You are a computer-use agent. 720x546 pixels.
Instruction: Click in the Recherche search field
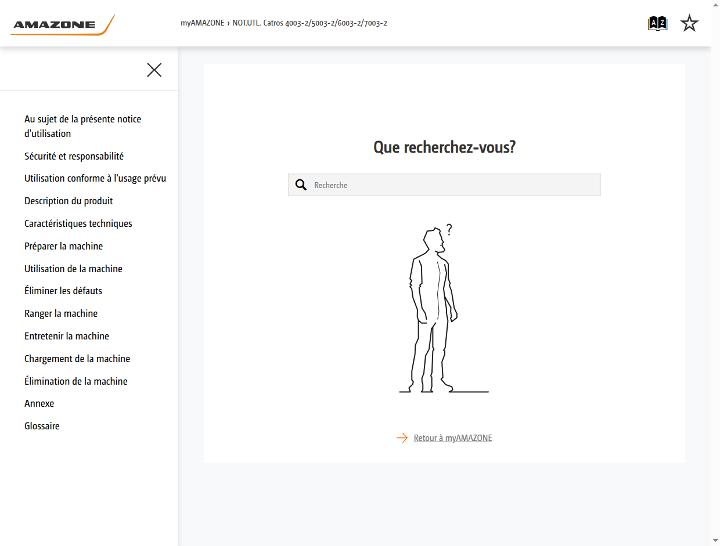tap(444, 185)
